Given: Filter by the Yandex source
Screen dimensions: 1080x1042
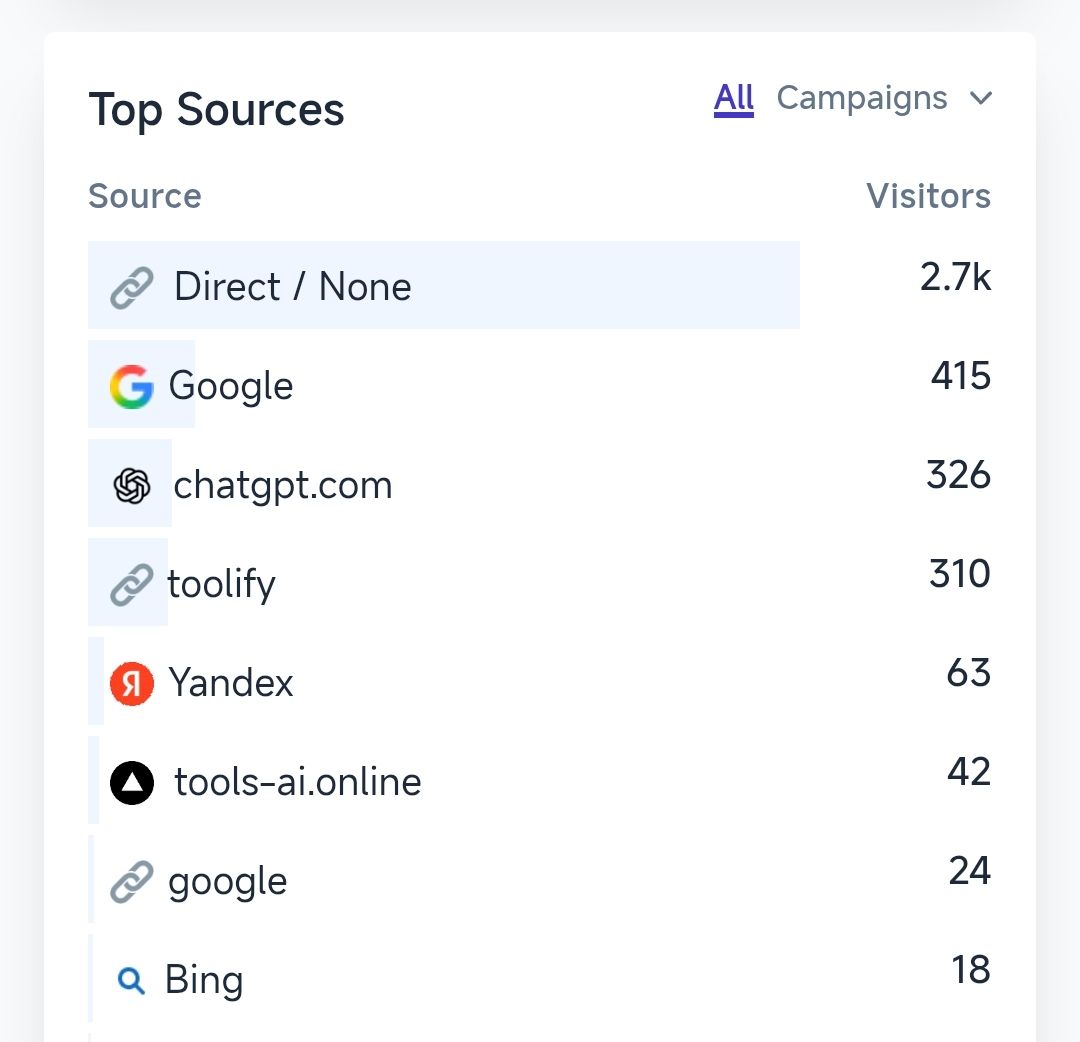Looking at the screenshot, I should tap(231, 684).
